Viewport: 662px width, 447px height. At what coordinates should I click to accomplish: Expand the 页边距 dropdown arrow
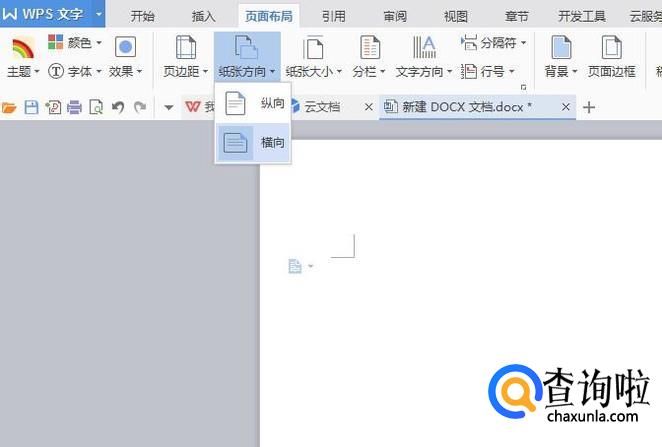click(206, 72)
